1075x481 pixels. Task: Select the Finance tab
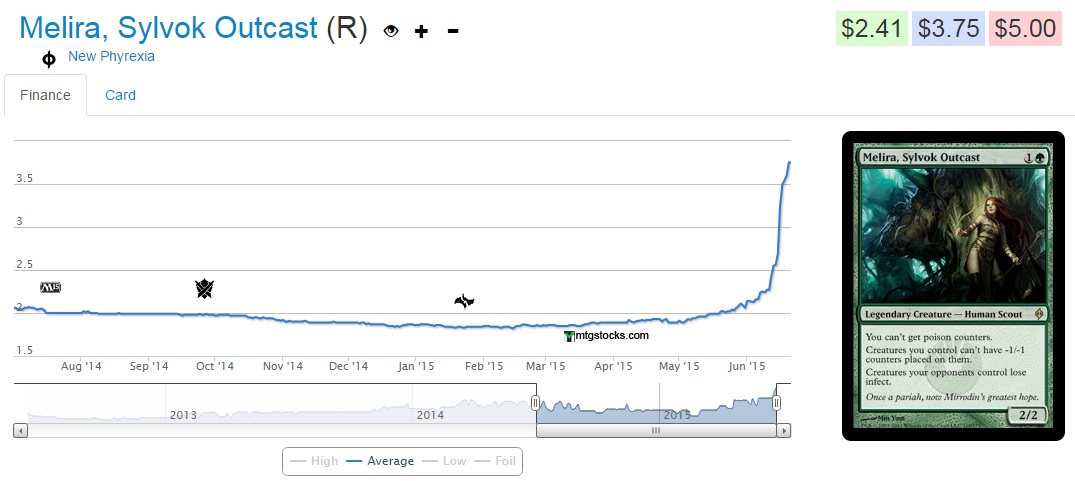tap(45, 95)
